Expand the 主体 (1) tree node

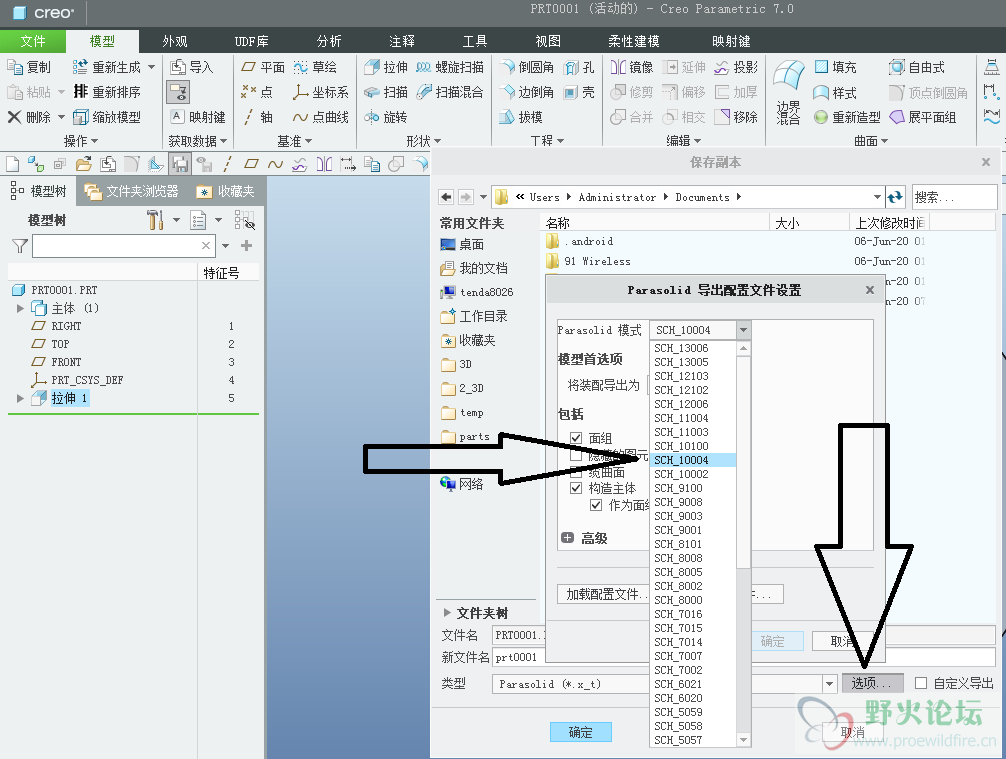coord(20,308)
